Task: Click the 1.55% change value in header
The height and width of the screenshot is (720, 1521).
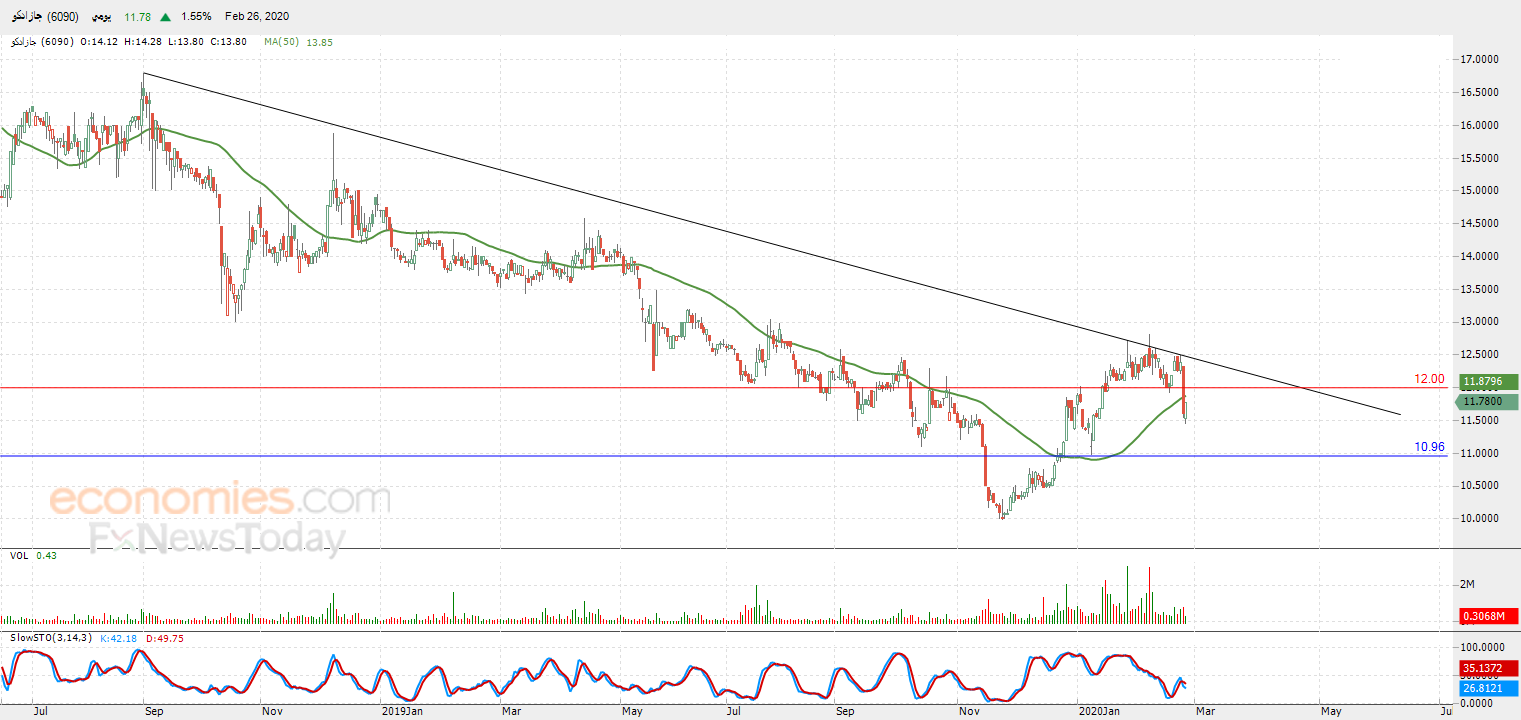Action: (x=197, y=16)
